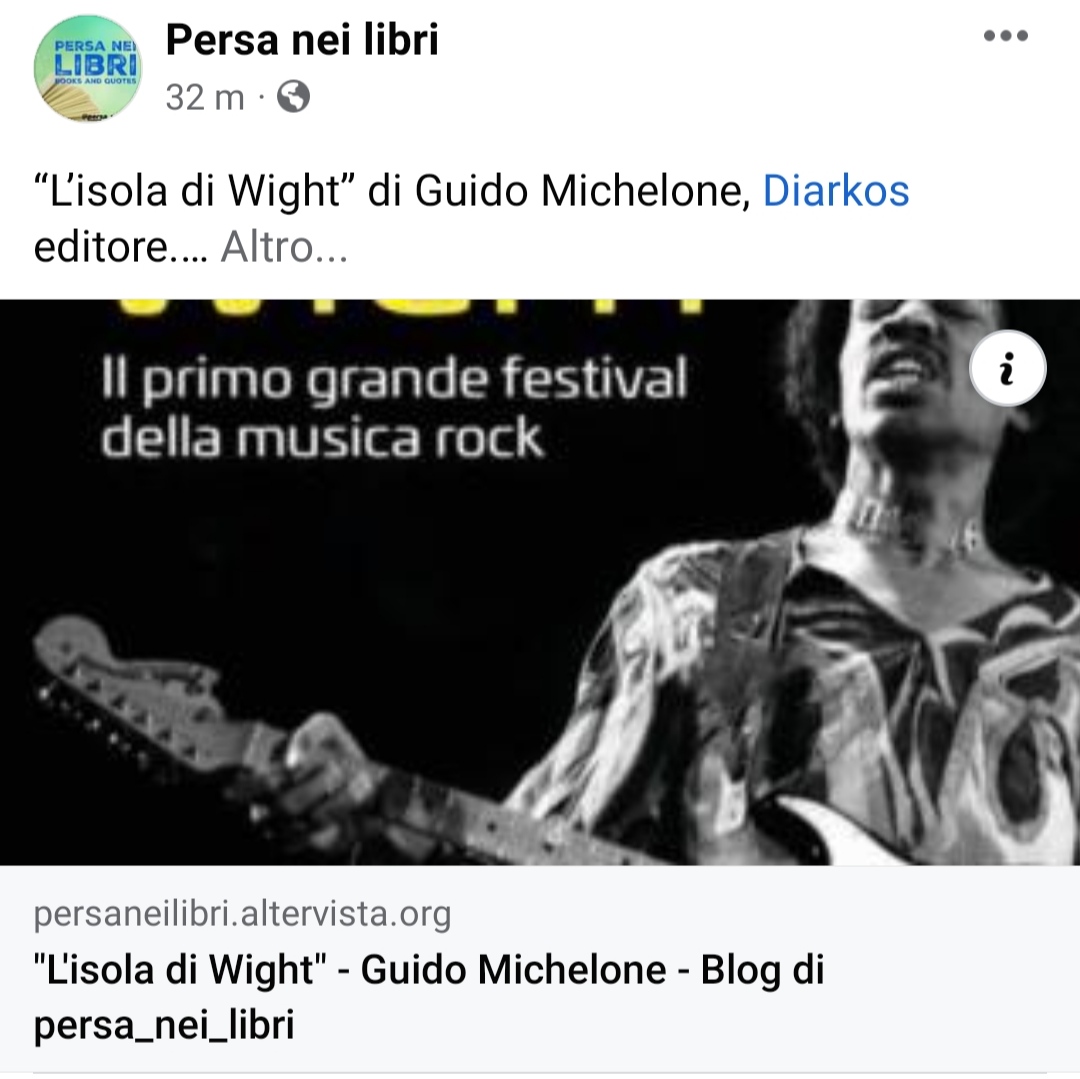Click the persaneilibri.altervista.org domain text
The image size is (1080, 1079).
pos(242,914)
